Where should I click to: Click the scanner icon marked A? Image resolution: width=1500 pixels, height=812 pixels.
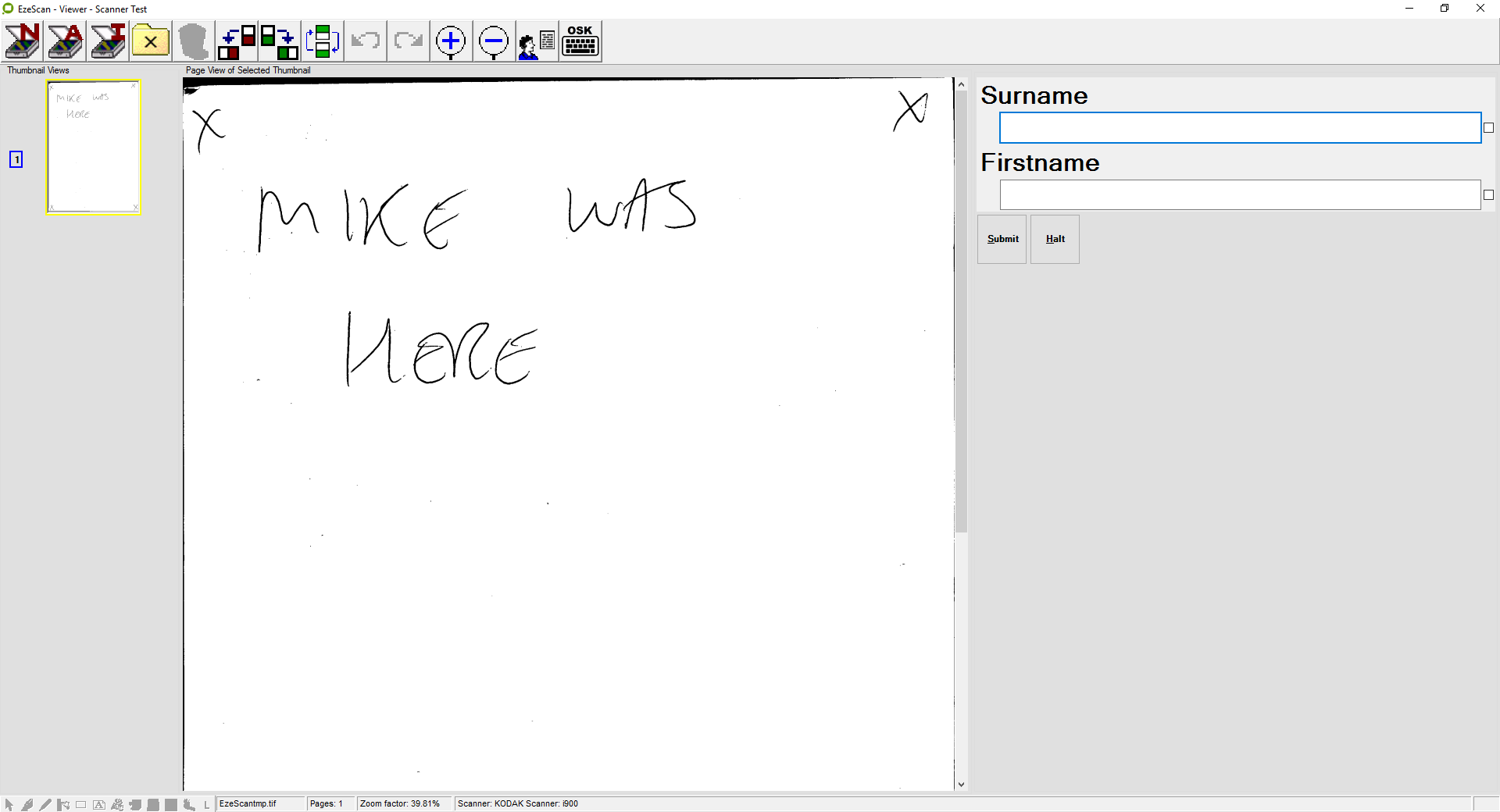(x=66, y=41)
